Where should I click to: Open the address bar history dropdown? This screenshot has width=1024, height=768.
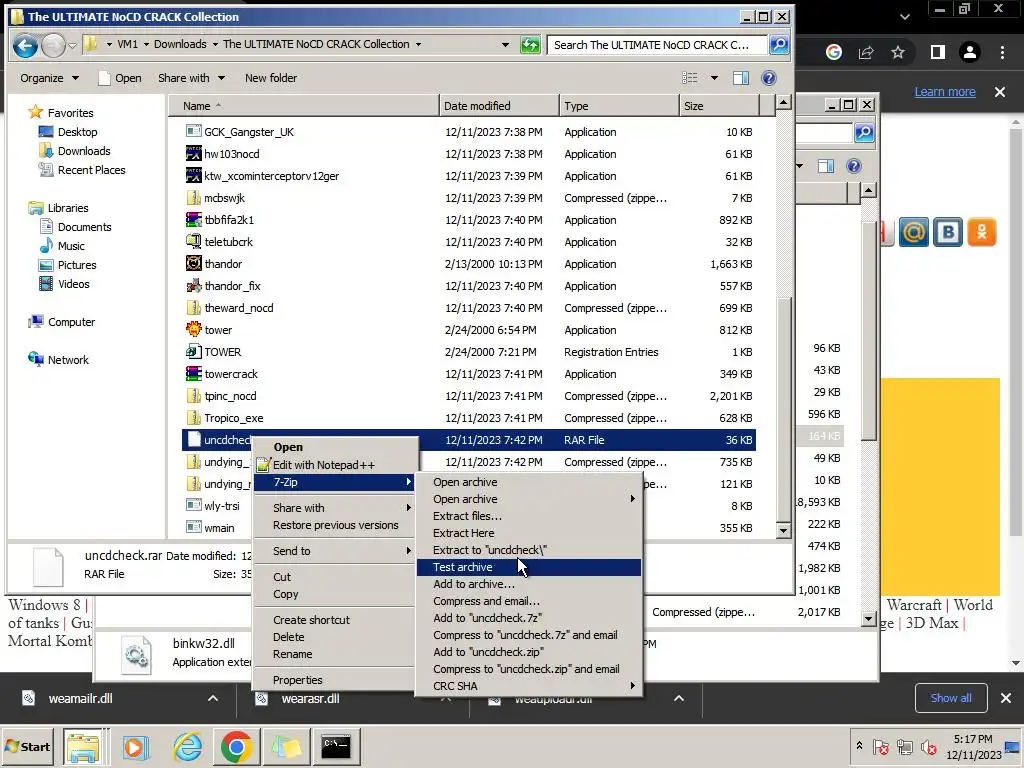click(x=505, y=44)
